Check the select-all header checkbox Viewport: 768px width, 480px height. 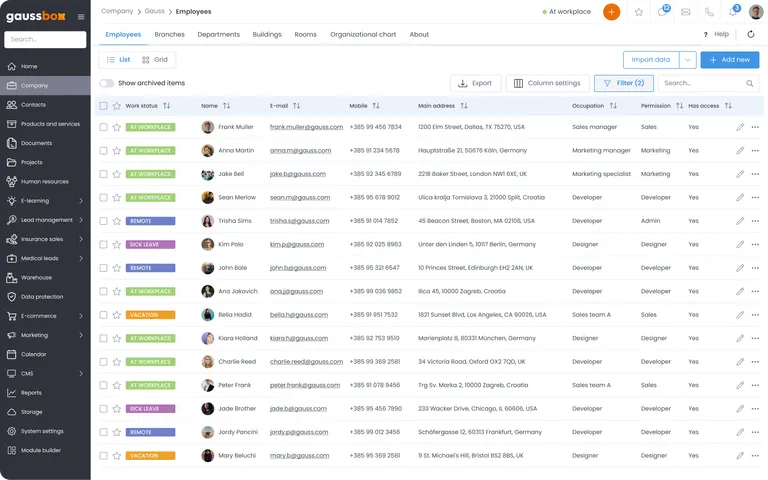pos(103,106)
